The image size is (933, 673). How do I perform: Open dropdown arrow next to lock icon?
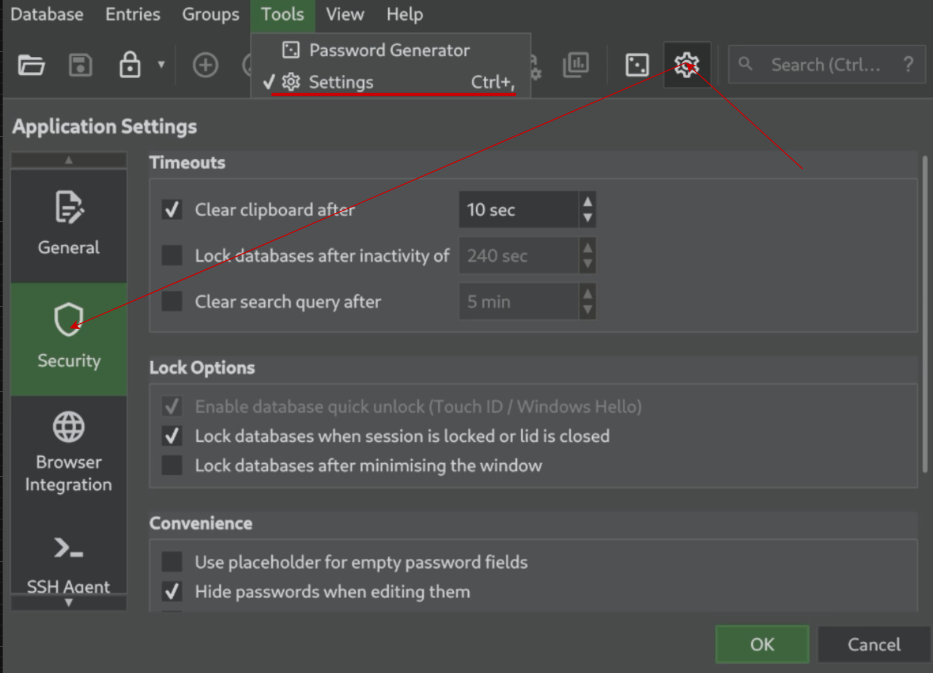click(161, 67)
